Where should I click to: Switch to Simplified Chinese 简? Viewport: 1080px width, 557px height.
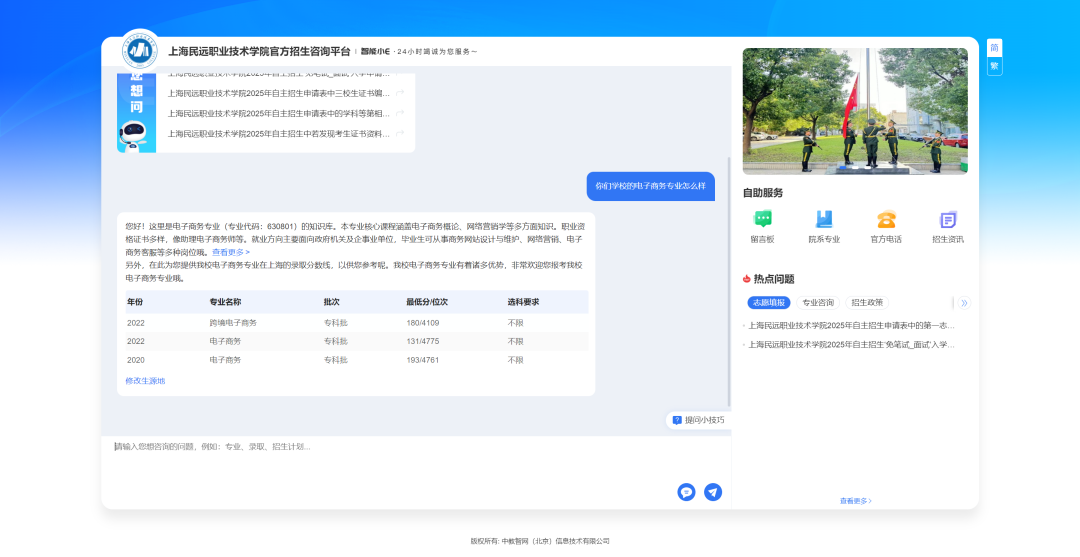(x=994, y=48)
